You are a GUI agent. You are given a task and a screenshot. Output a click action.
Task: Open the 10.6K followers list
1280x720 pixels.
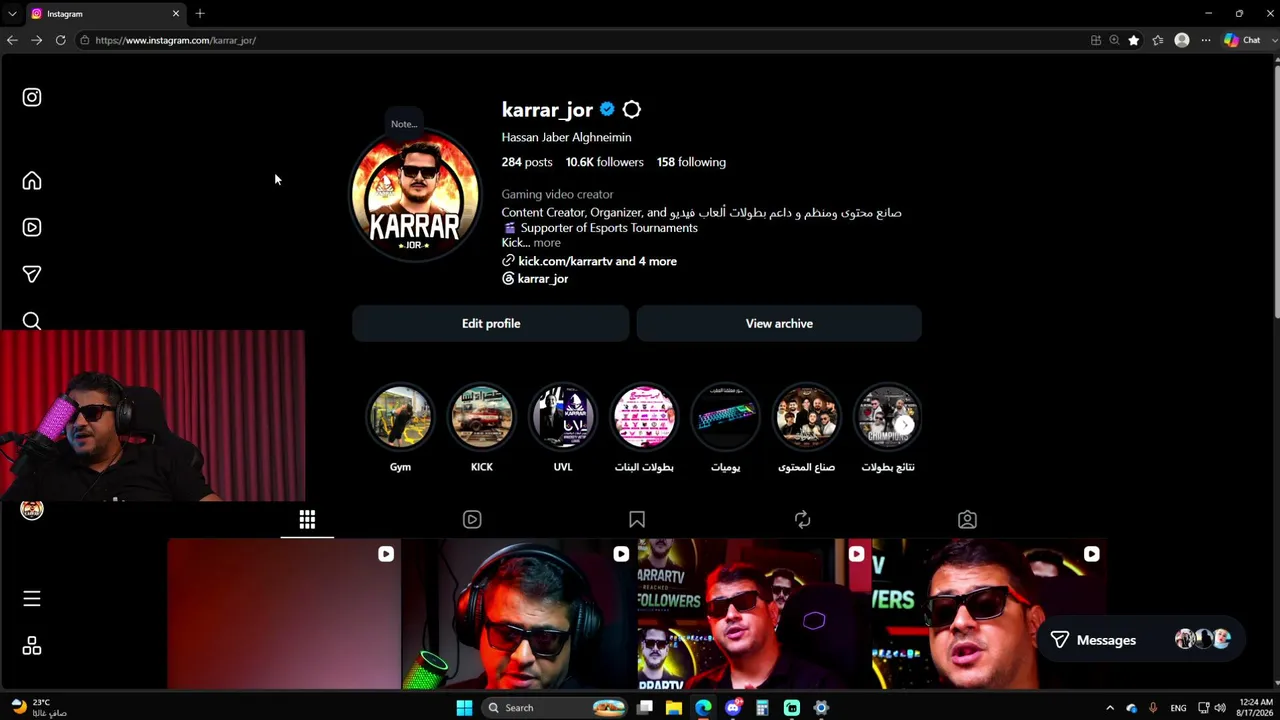click(x=605, y=162)
